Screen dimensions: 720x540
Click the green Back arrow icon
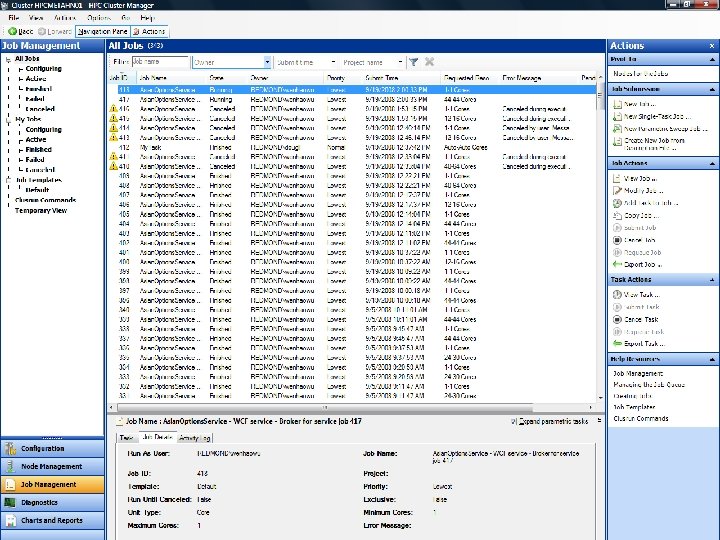tap(12, 31)
